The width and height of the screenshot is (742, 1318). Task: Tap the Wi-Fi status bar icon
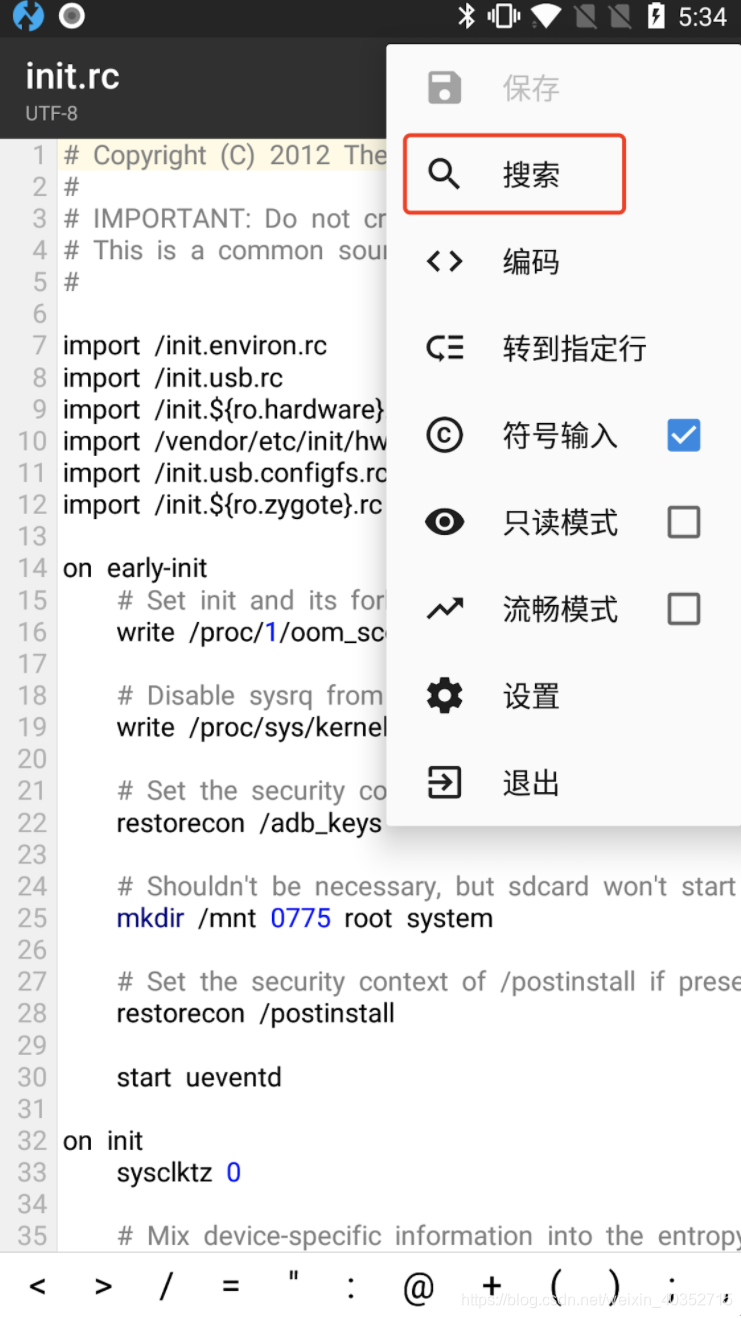click(x=546, y=17)
